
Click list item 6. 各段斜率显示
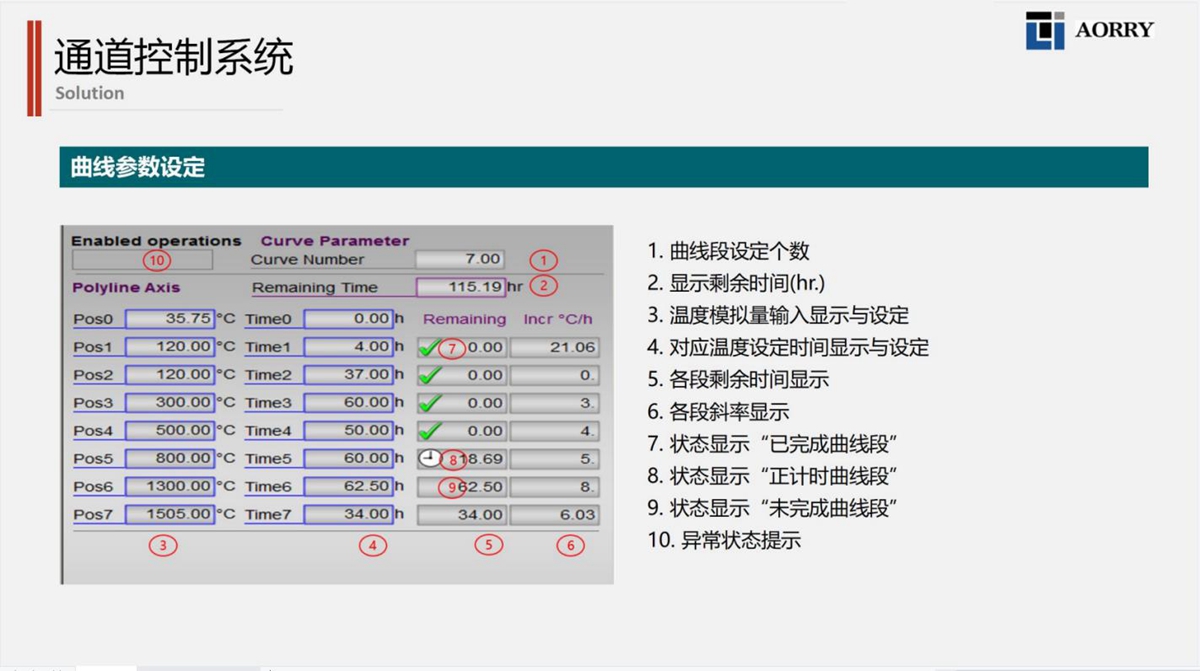click(718, 412)
